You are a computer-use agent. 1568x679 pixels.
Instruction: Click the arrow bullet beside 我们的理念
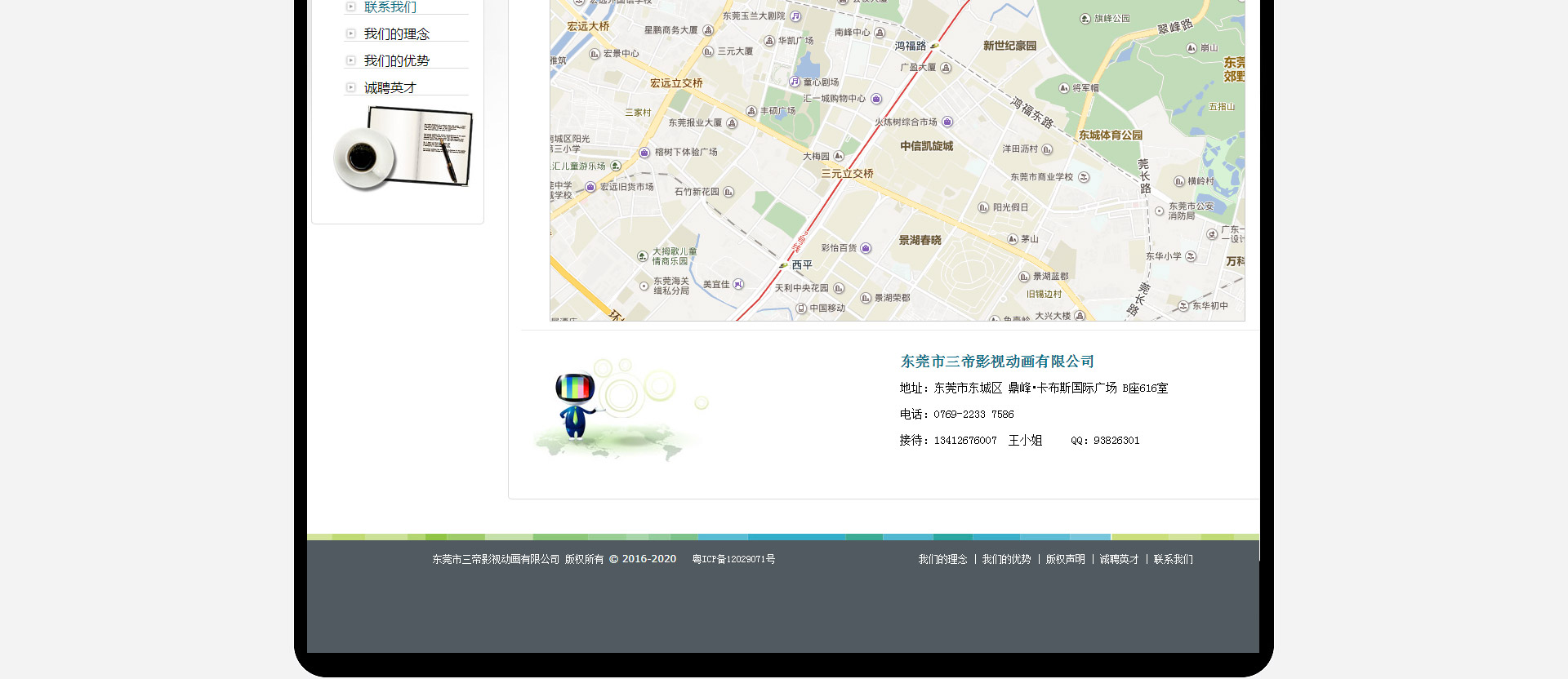tap(351, 34)
